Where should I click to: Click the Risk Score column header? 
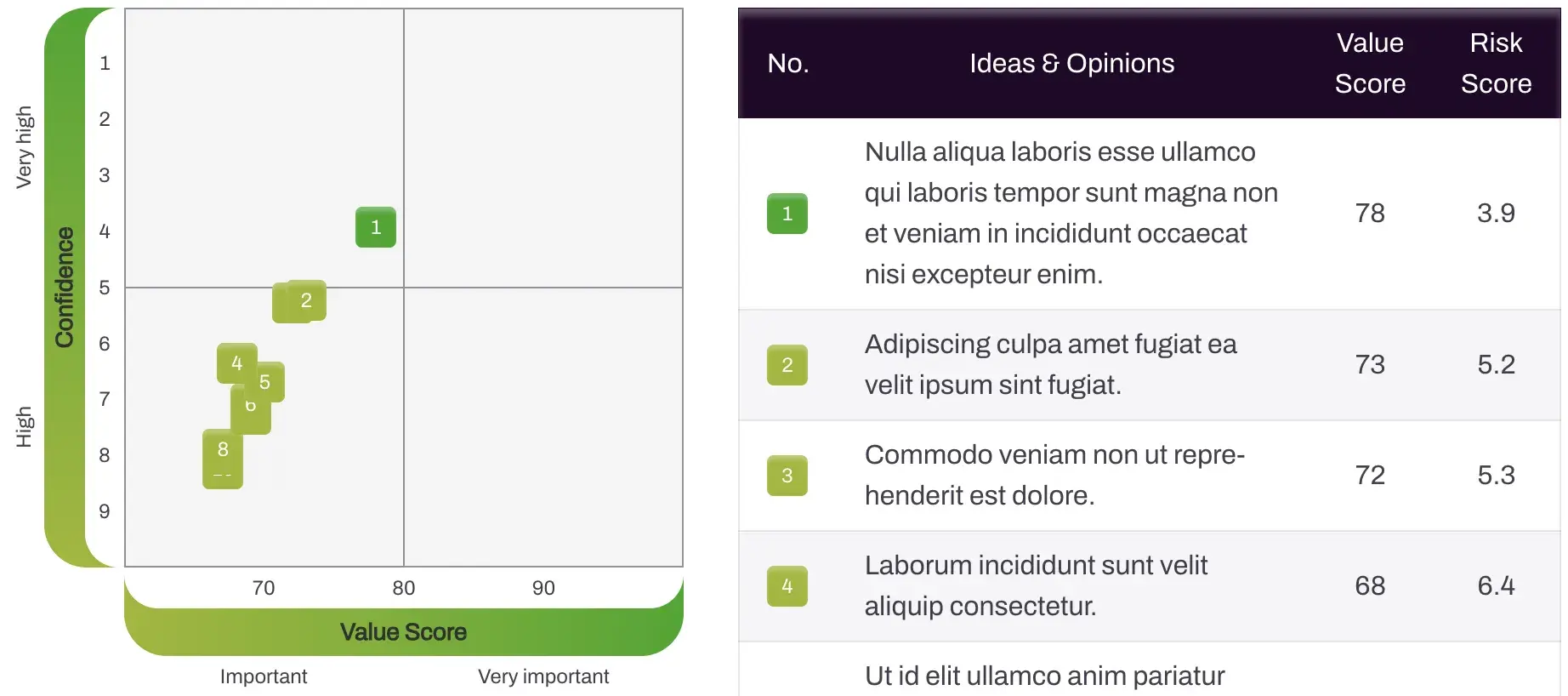(x=1495, y=63)
